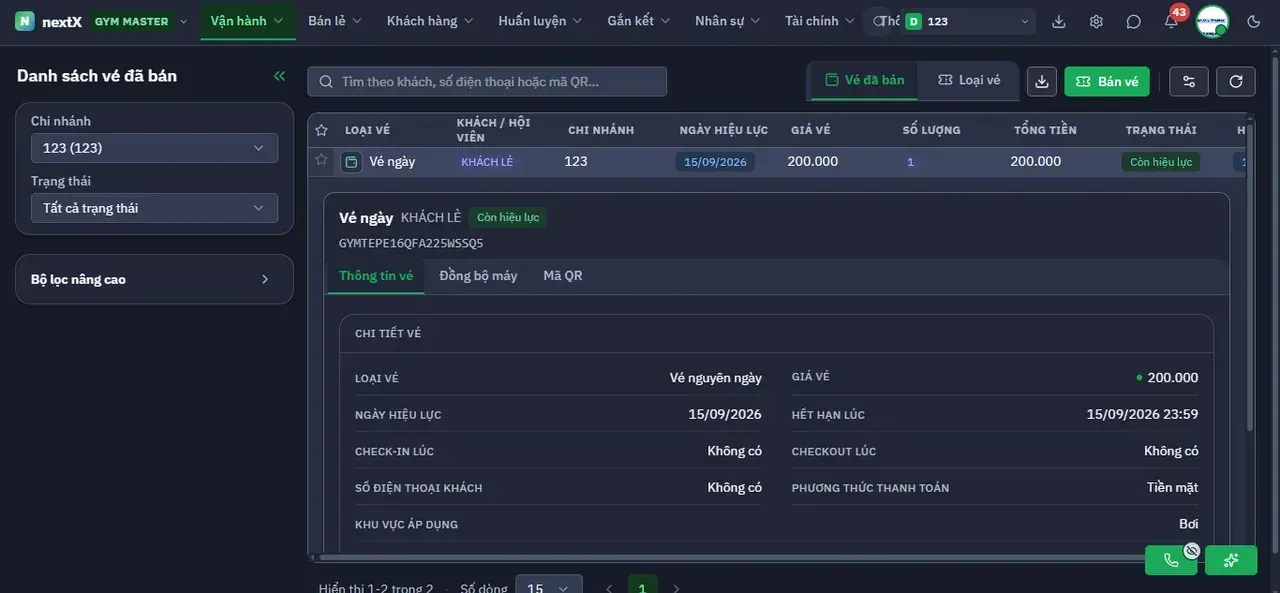Click the refresh list icon button
The width and height of the screenshot is (1280, 593).
[1236, 81]
